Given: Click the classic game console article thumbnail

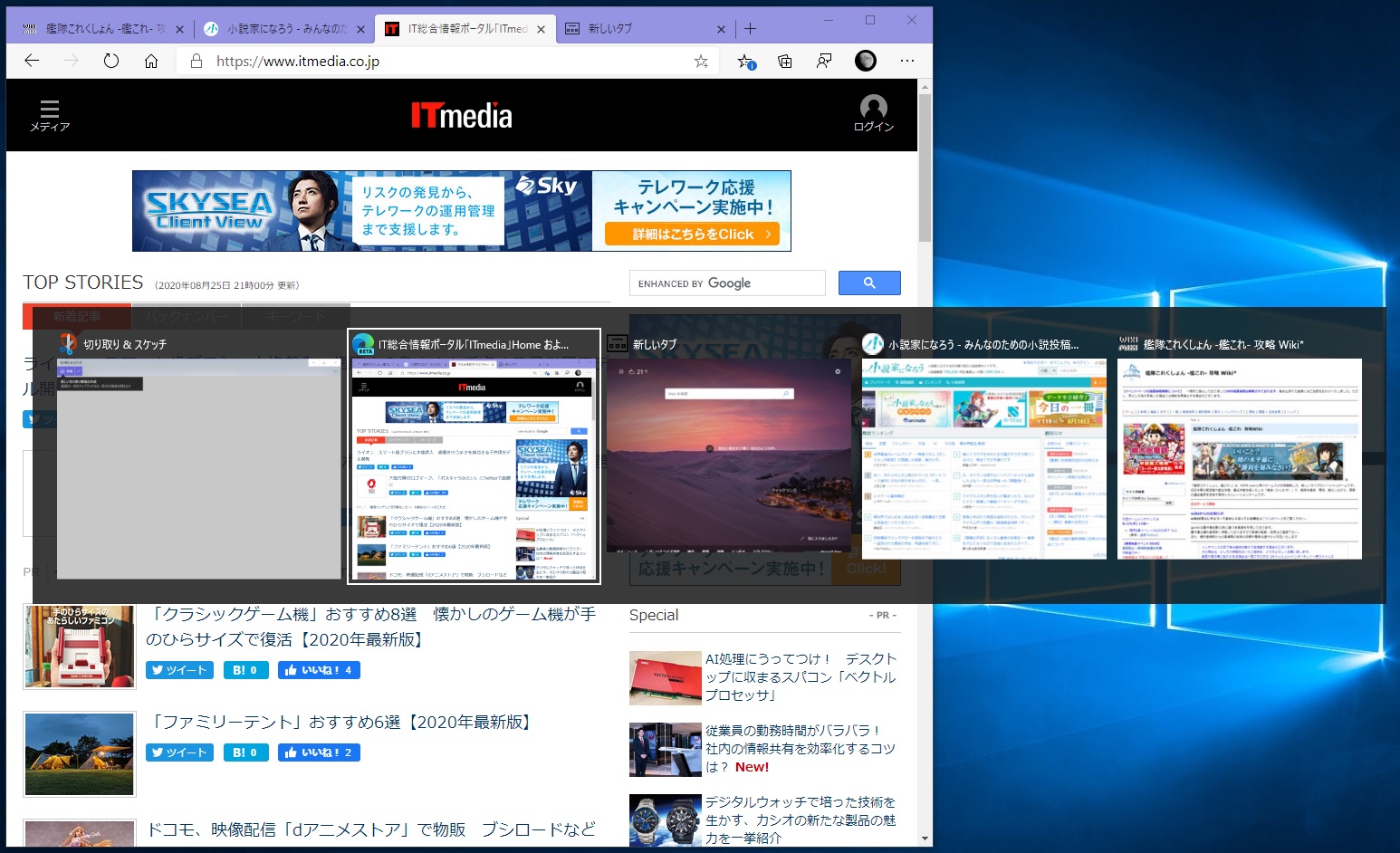Looking at the screenshot, I should [x=80, y=647].
